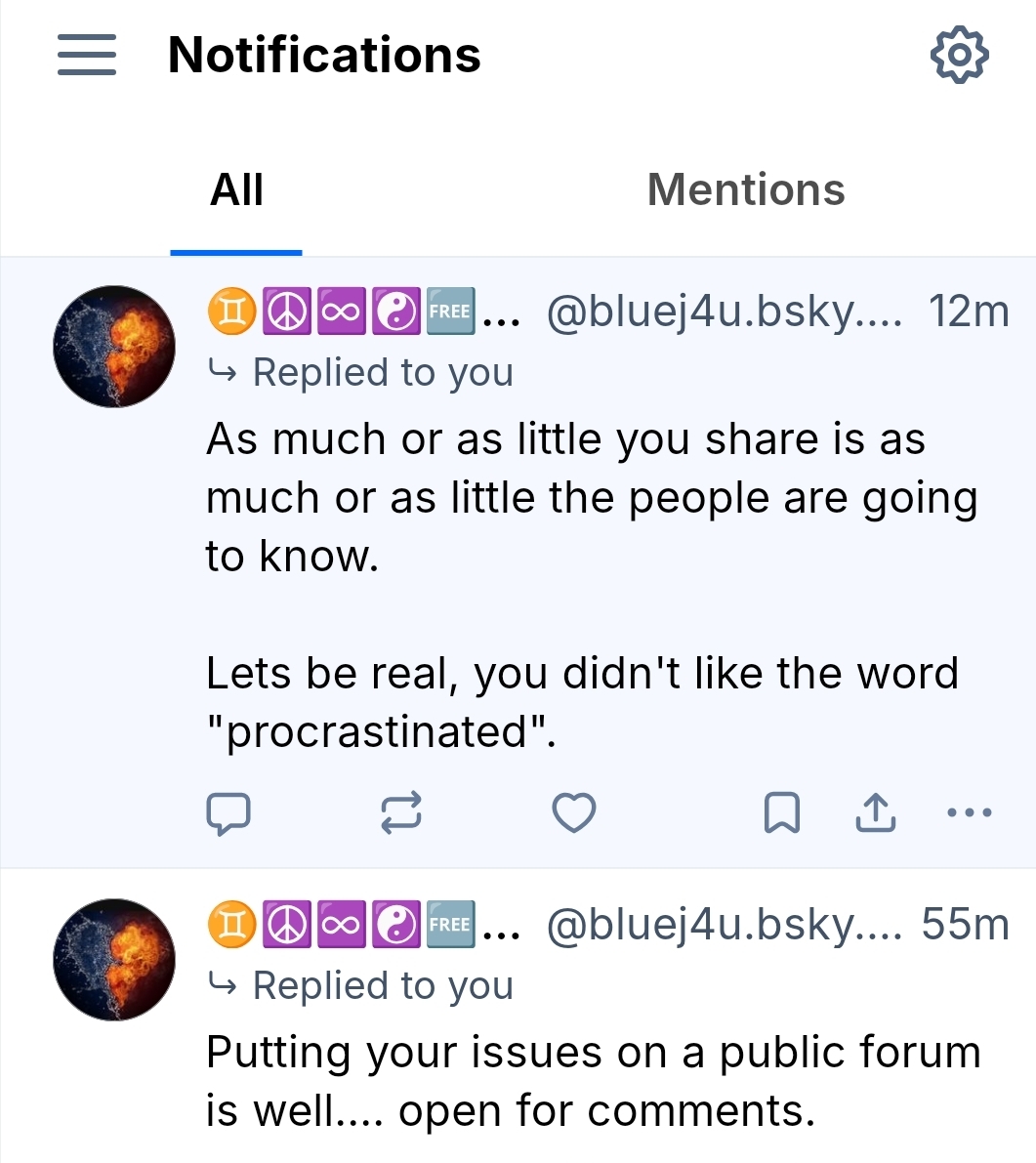The height and width of the screenshot is (1163, 1036).
Task: Open @bluej4u handle on 55m notification
Action: coord(724,926)
